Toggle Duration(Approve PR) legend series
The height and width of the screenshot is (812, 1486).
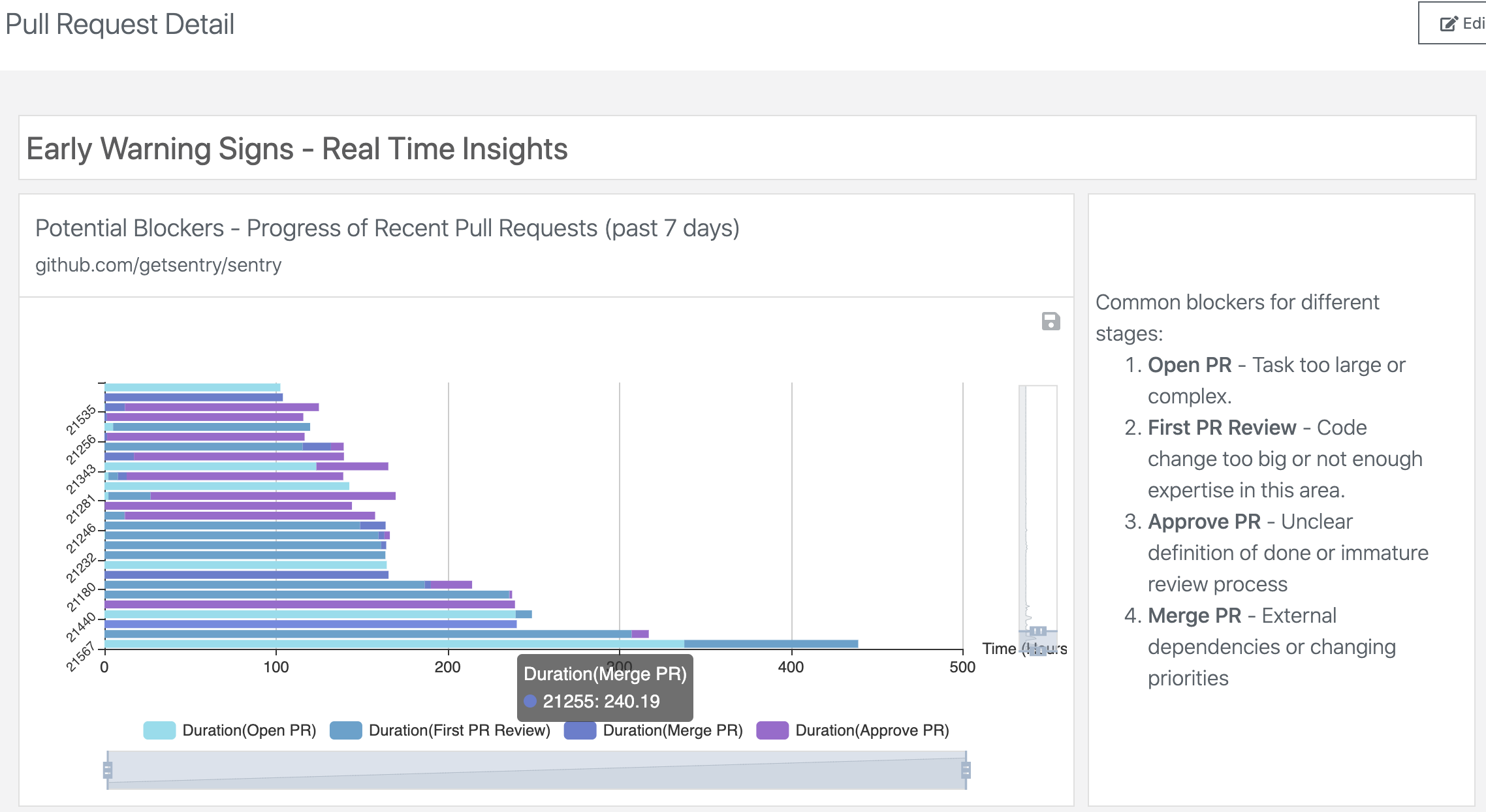coord(872,730)
